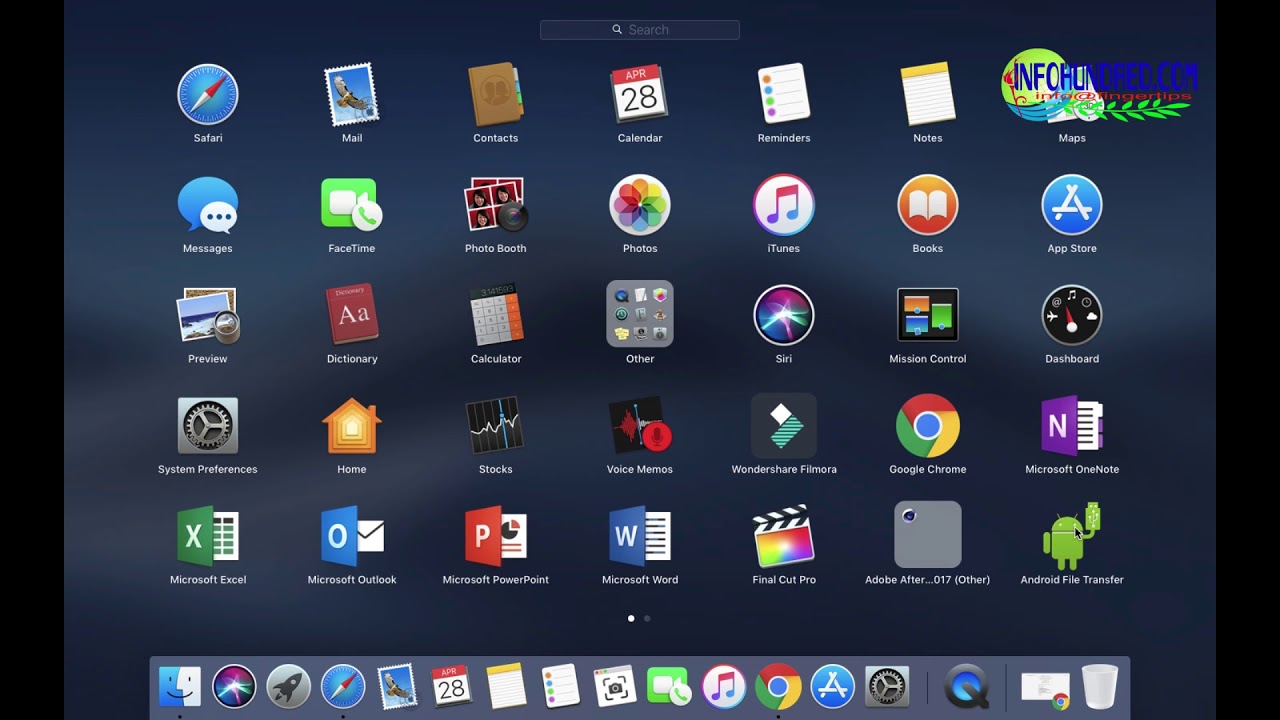Open Mission Control
Screen dimensions: 1280x720
pyautogui.click(x=928, y=315)
